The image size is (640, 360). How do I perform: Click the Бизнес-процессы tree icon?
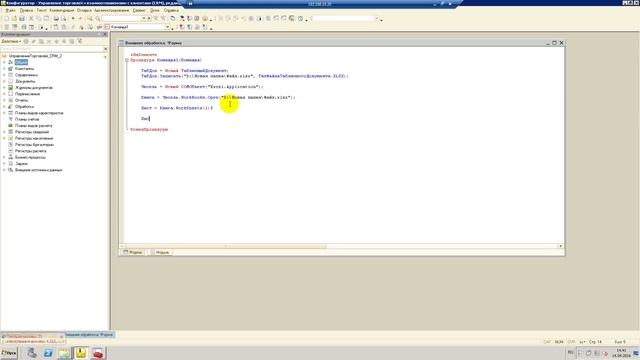tap(11, 157)
